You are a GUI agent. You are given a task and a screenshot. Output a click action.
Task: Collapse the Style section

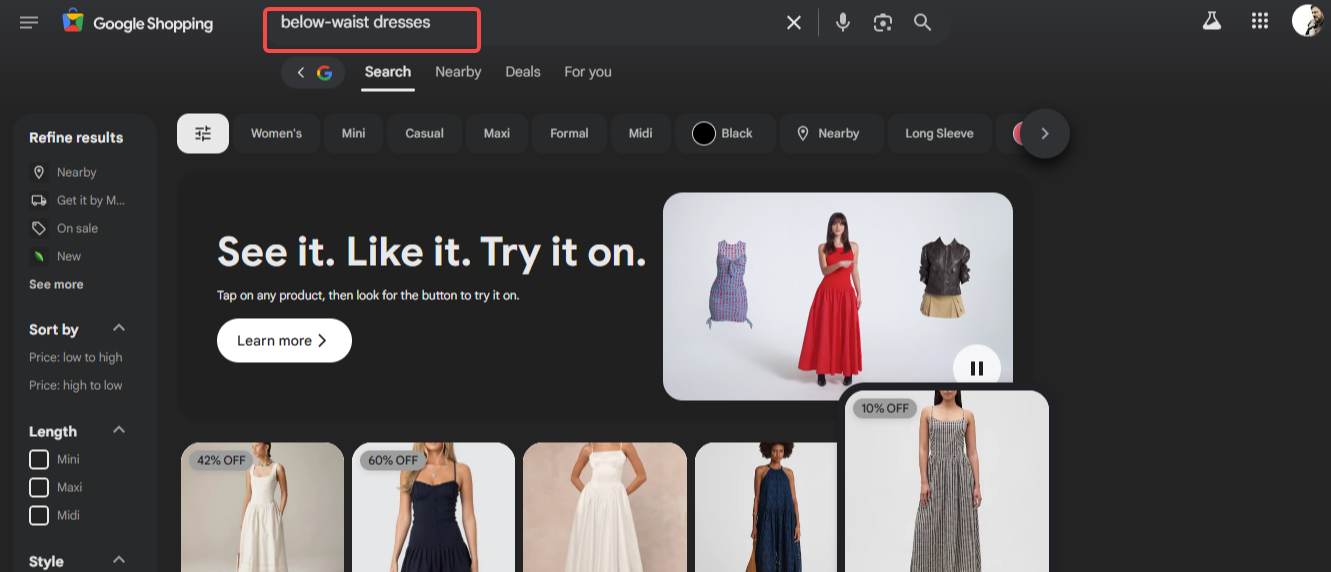click(119, 560)
